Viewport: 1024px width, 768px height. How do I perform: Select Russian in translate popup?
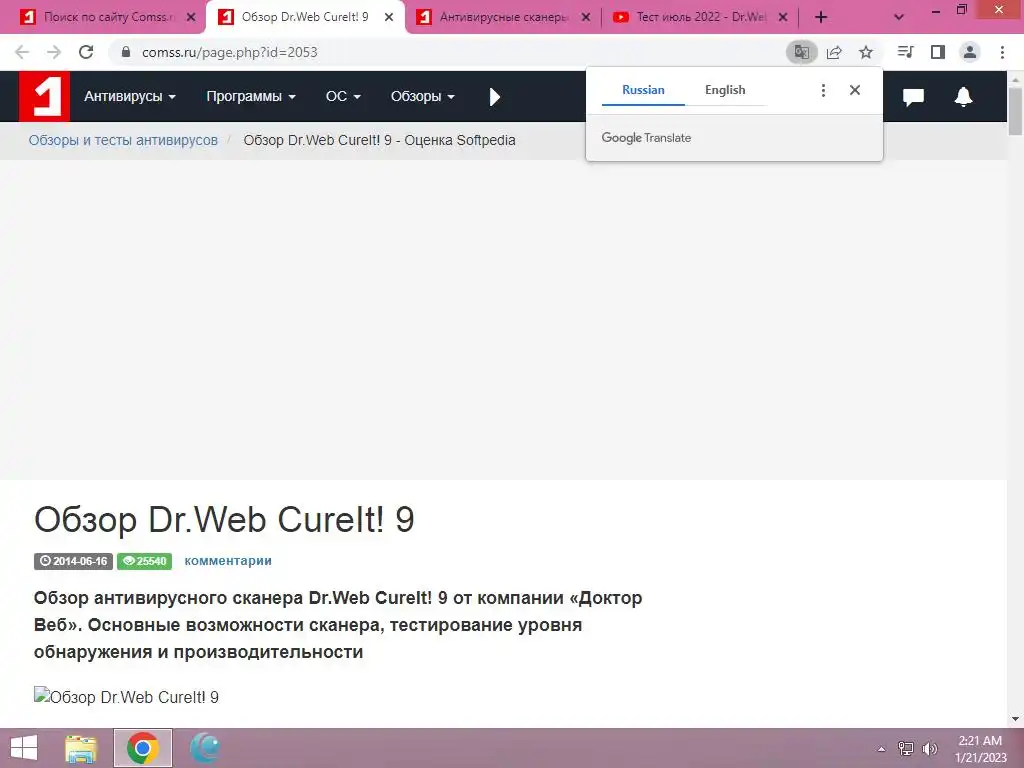pos(643,90)
